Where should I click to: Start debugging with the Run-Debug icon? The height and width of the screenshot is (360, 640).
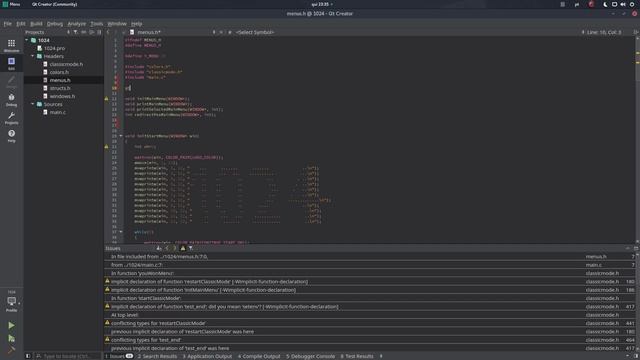coord(11,338)
